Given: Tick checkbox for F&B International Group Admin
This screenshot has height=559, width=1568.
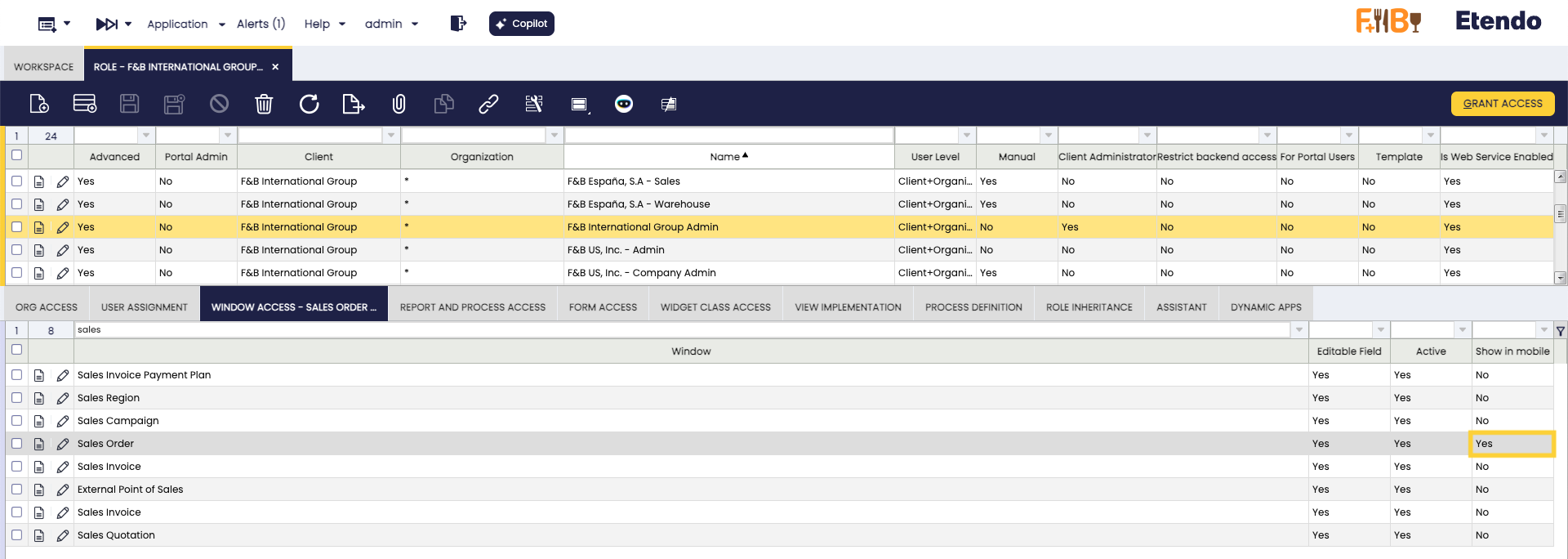Looking at the screenshot, I should 16,226.
